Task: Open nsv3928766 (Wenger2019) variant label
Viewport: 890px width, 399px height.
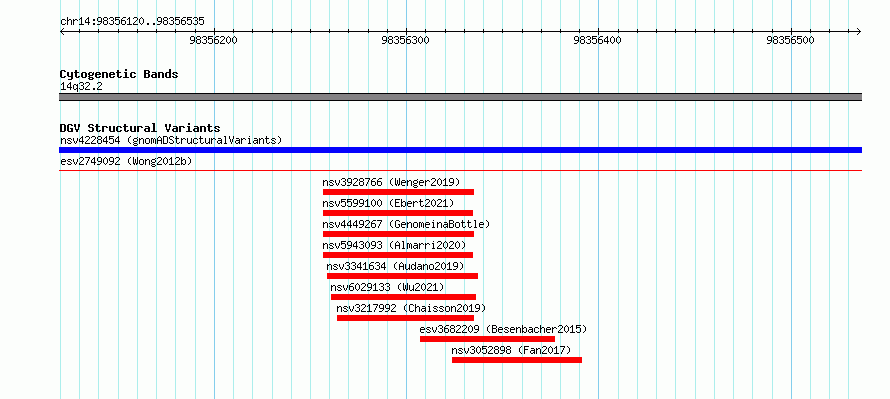Action: tap(391, 182)
